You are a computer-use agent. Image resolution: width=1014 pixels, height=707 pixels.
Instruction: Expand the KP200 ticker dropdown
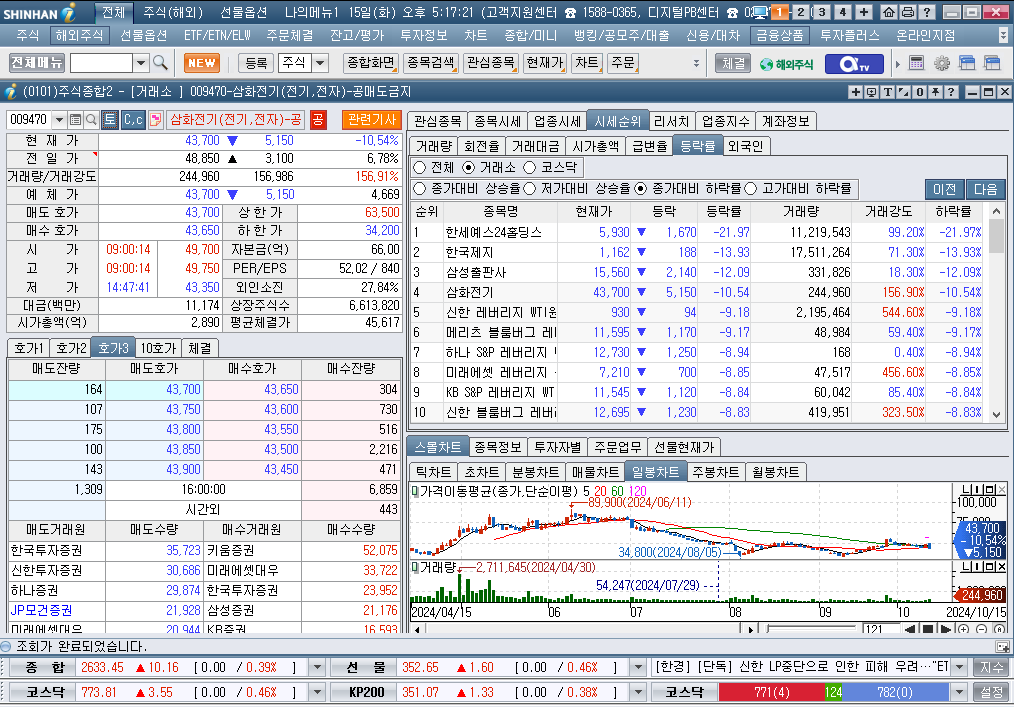click(638, 692)
